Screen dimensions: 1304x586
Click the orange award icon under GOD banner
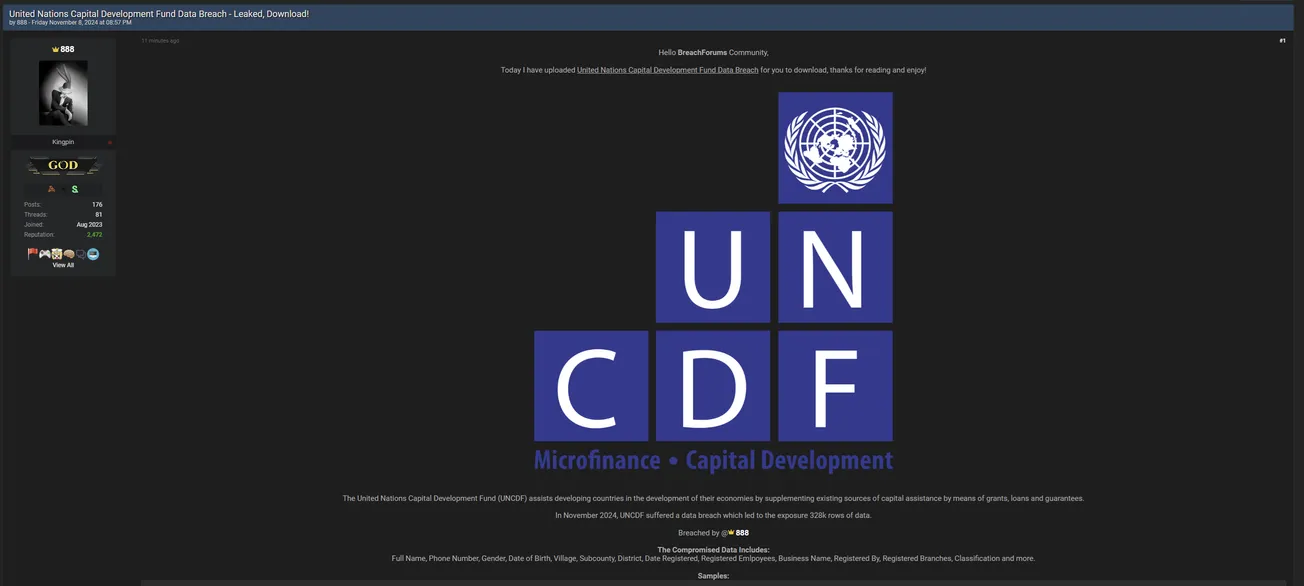[x=51, y=189]
